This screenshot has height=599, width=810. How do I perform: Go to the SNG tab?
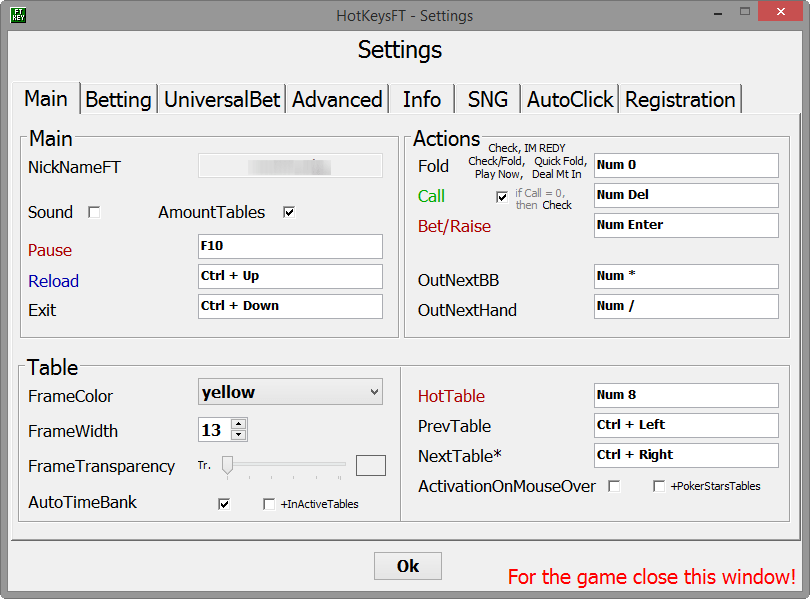488,99
